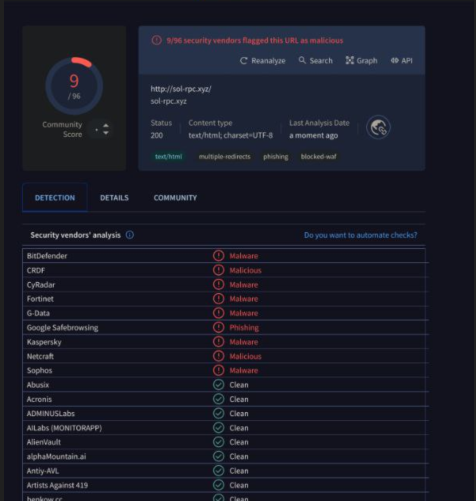Vote community score down arrow
The height and width of the screenshot is (501, 476).
coord(106,133)
